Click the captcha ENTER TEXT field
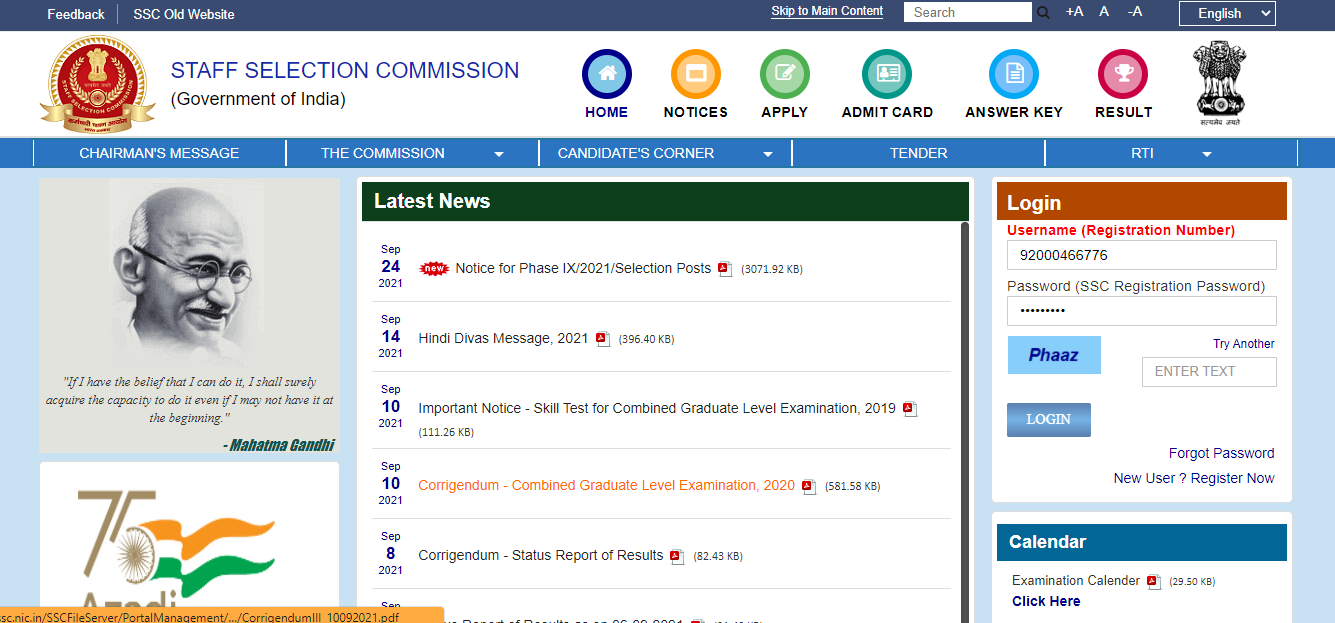 click(x=1209, y=372)
